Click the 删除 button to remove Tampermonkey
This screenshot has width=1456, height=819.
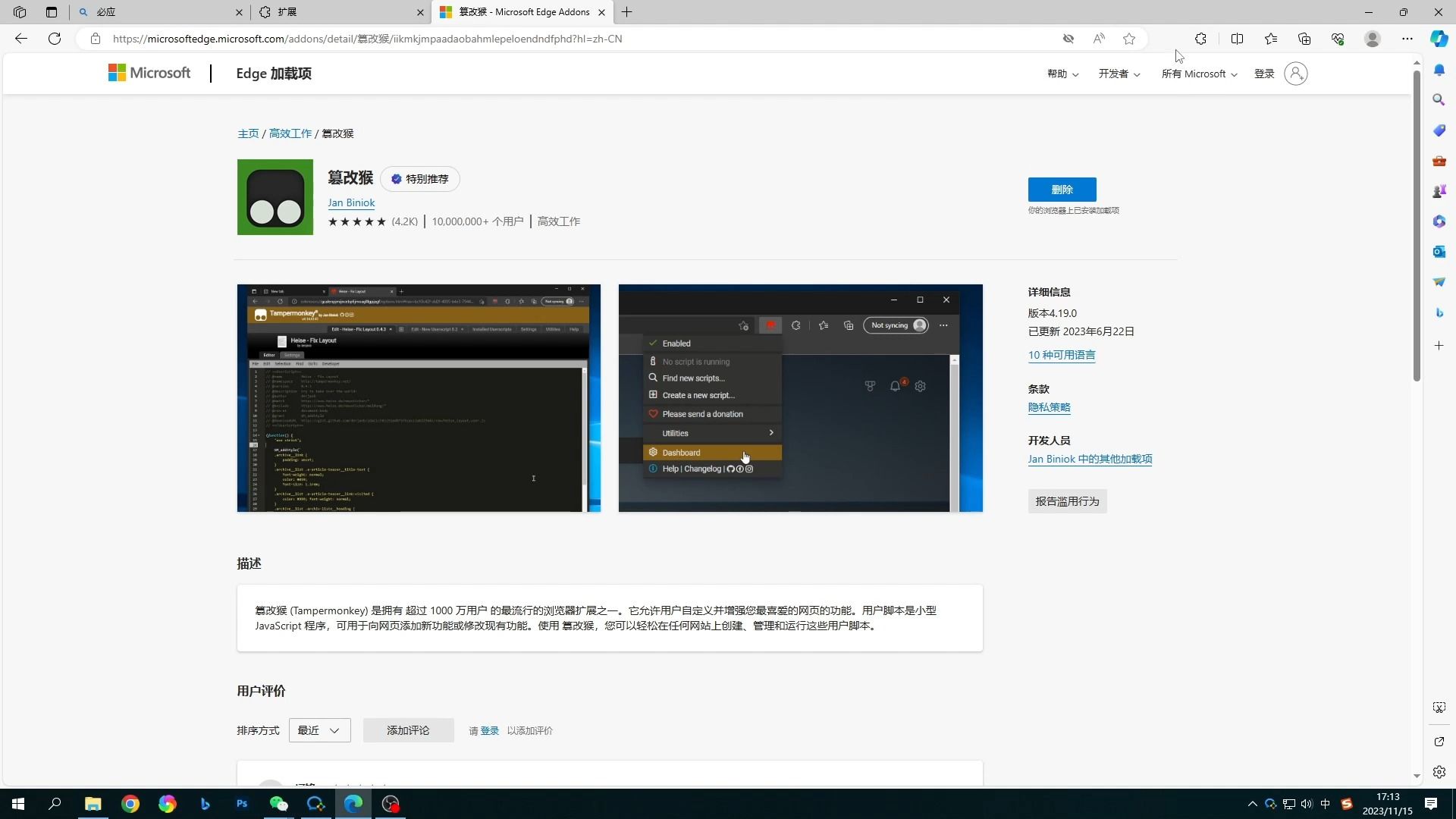coord(1062,189)
